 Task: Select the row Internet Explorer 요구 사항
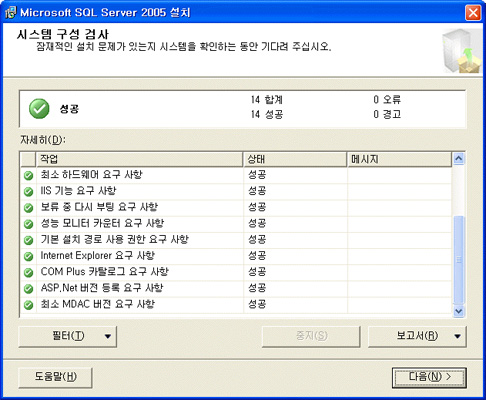(x=236, y=256)
